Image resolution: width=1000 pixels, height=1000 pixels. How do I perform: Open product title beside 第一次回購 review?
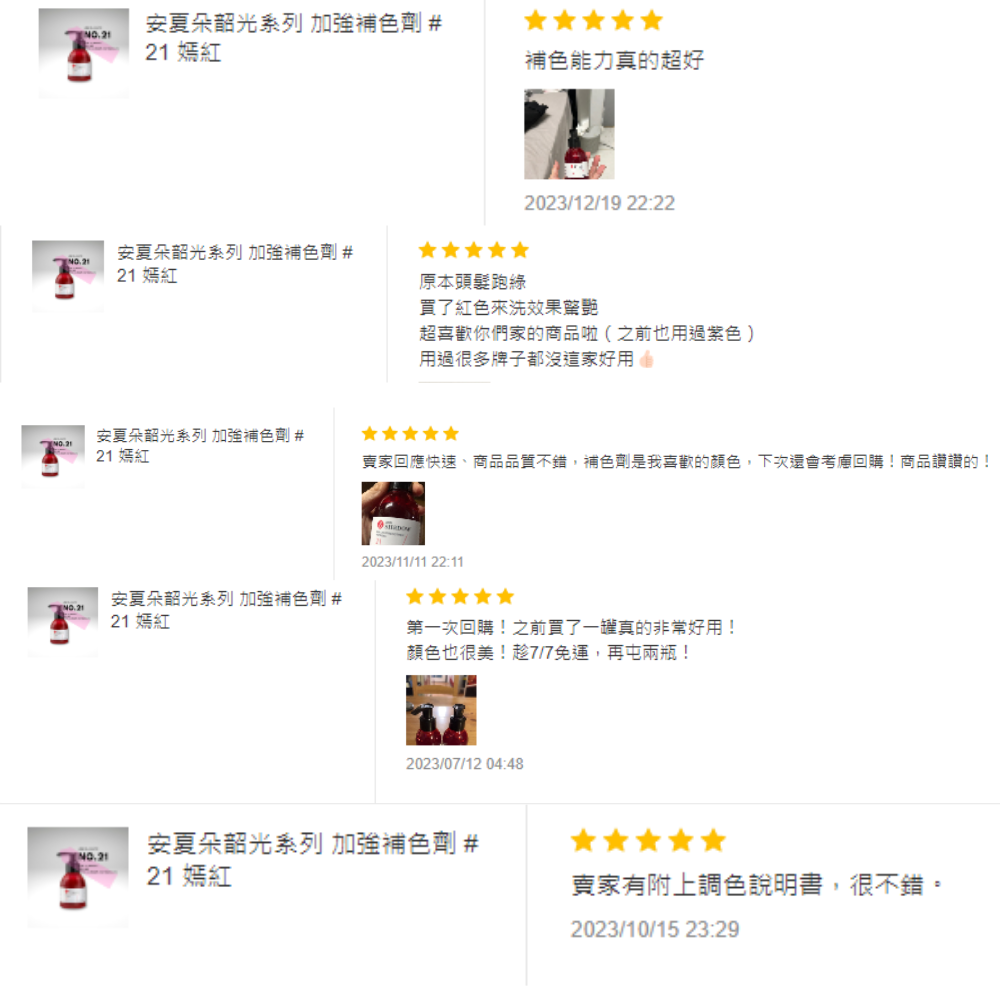(226, 610)
